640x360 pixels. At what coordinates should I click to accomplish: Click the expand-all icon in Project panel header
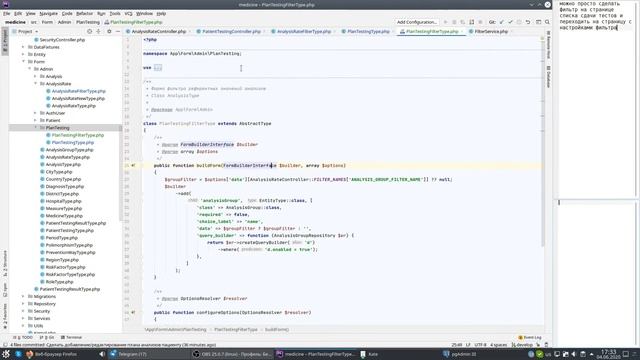tap(98, 31)
